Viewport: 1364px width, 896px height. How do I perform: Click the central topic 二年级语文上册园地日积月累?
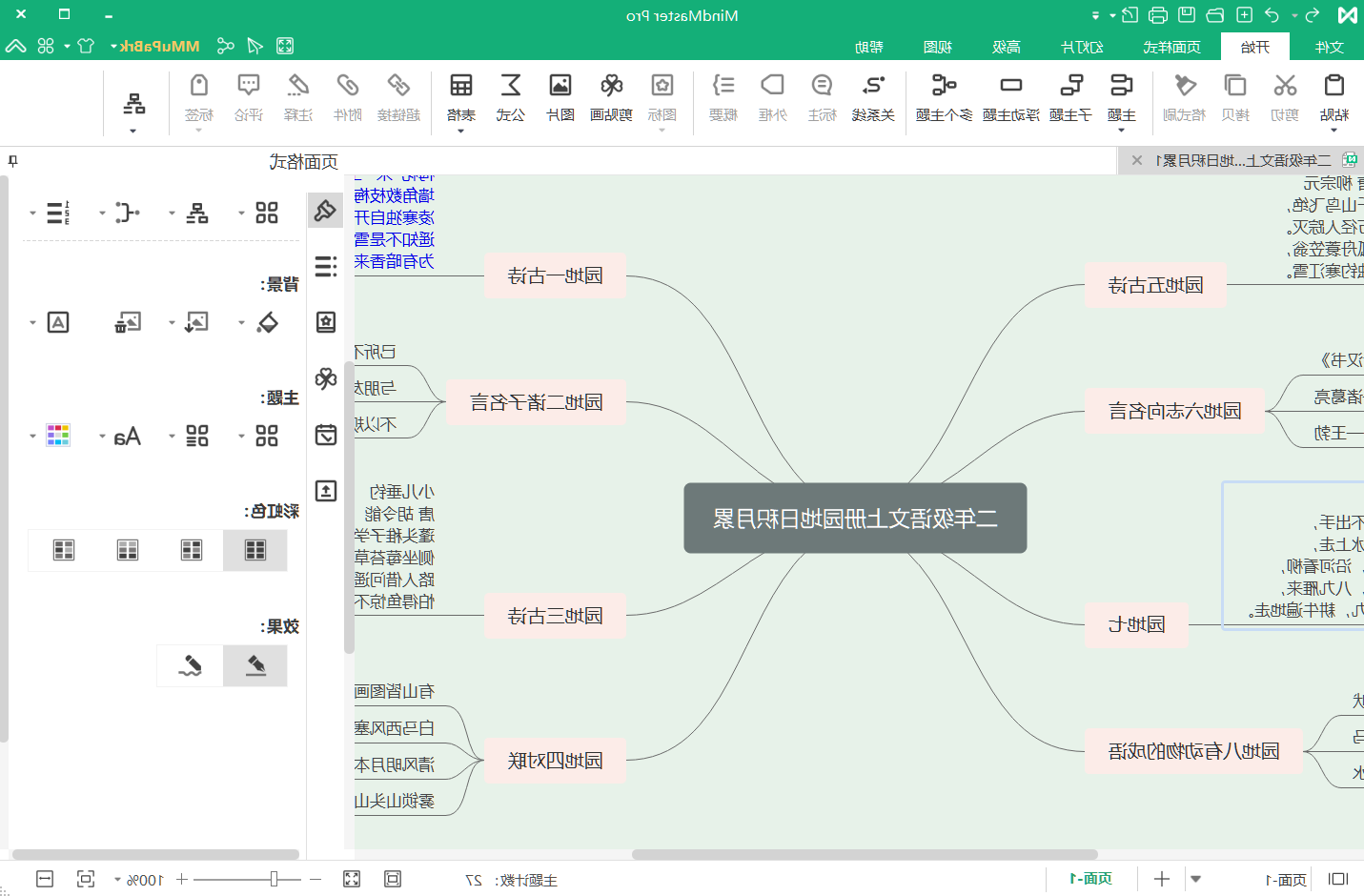click(x=855, y=518)
